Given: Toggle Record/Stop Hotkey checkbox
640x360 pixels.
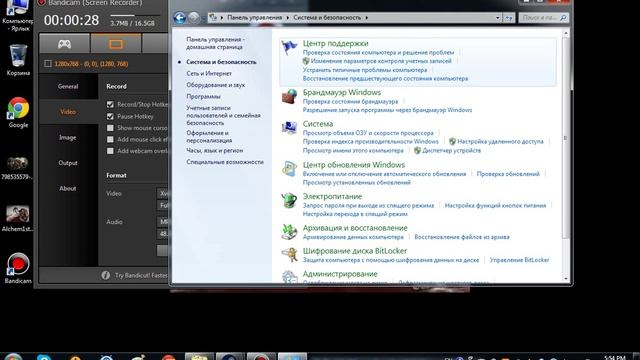Looking at the screenshot, I should click(110, 104).
